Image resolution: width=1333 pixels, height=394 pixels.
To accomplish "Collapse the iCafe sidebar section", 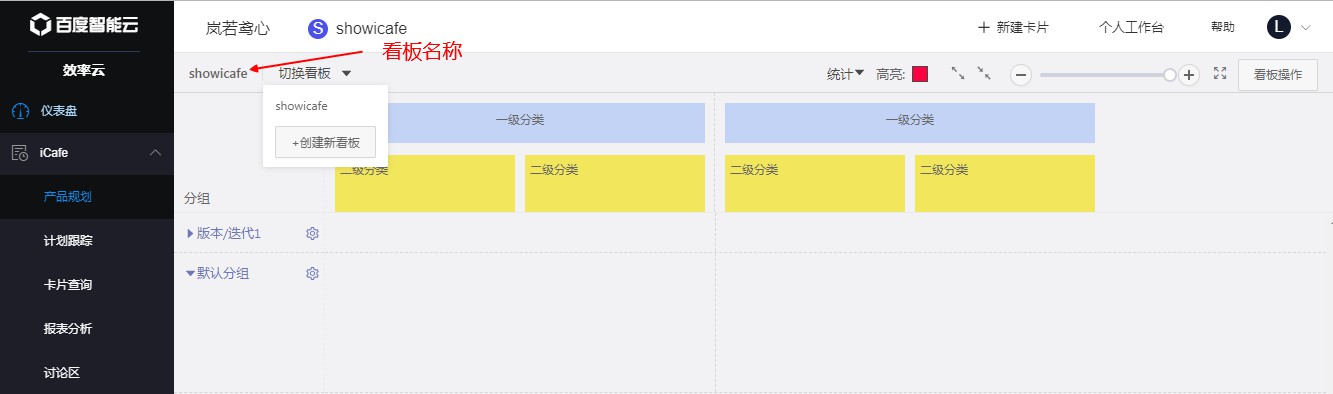I will click(155, 153).
